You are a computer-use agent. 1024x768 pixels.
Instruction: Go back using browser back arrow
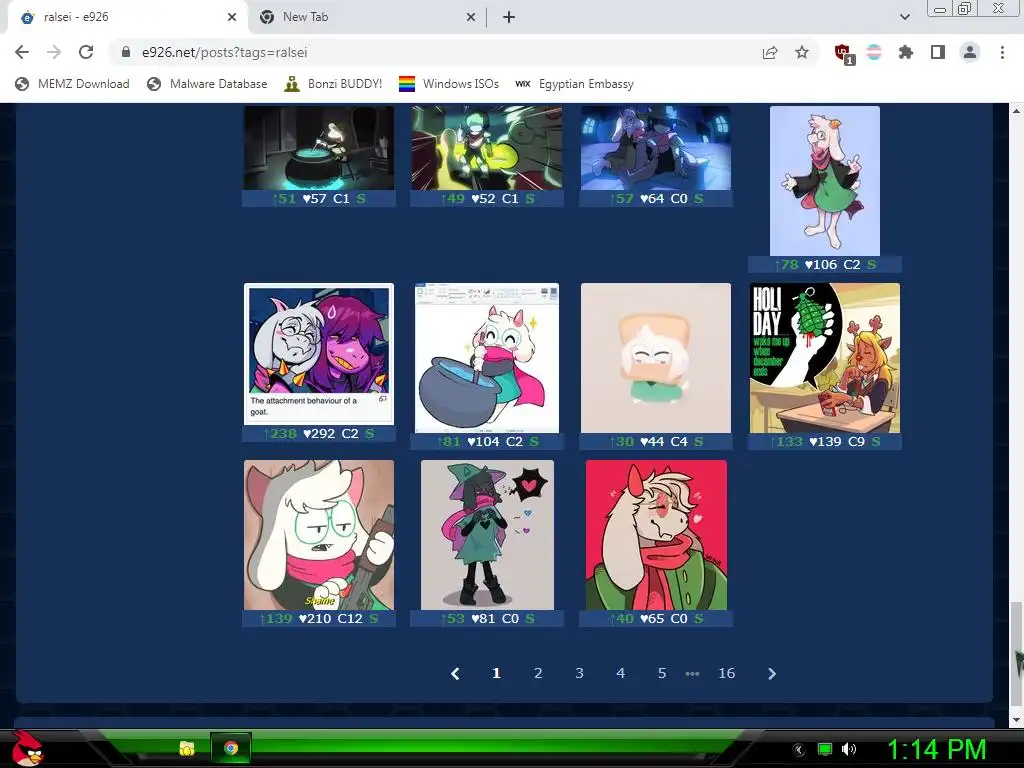pos(22,52)
